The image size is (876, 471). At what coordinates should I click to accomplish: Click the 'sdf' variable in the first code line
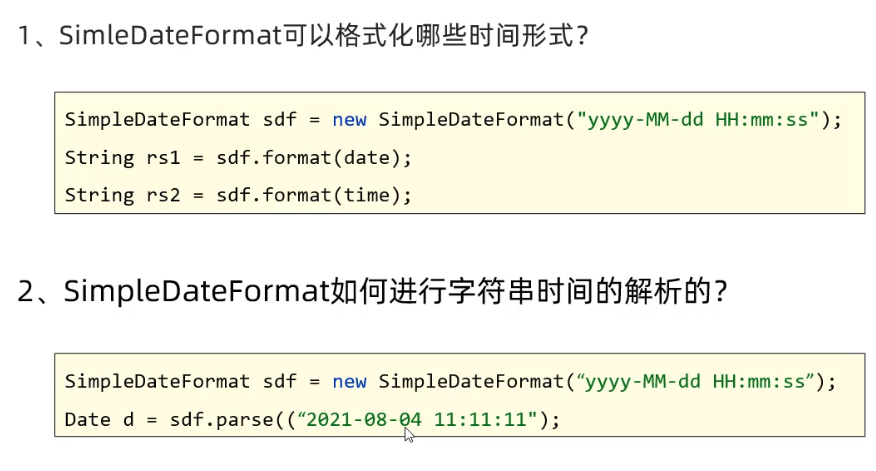[279, 120]
